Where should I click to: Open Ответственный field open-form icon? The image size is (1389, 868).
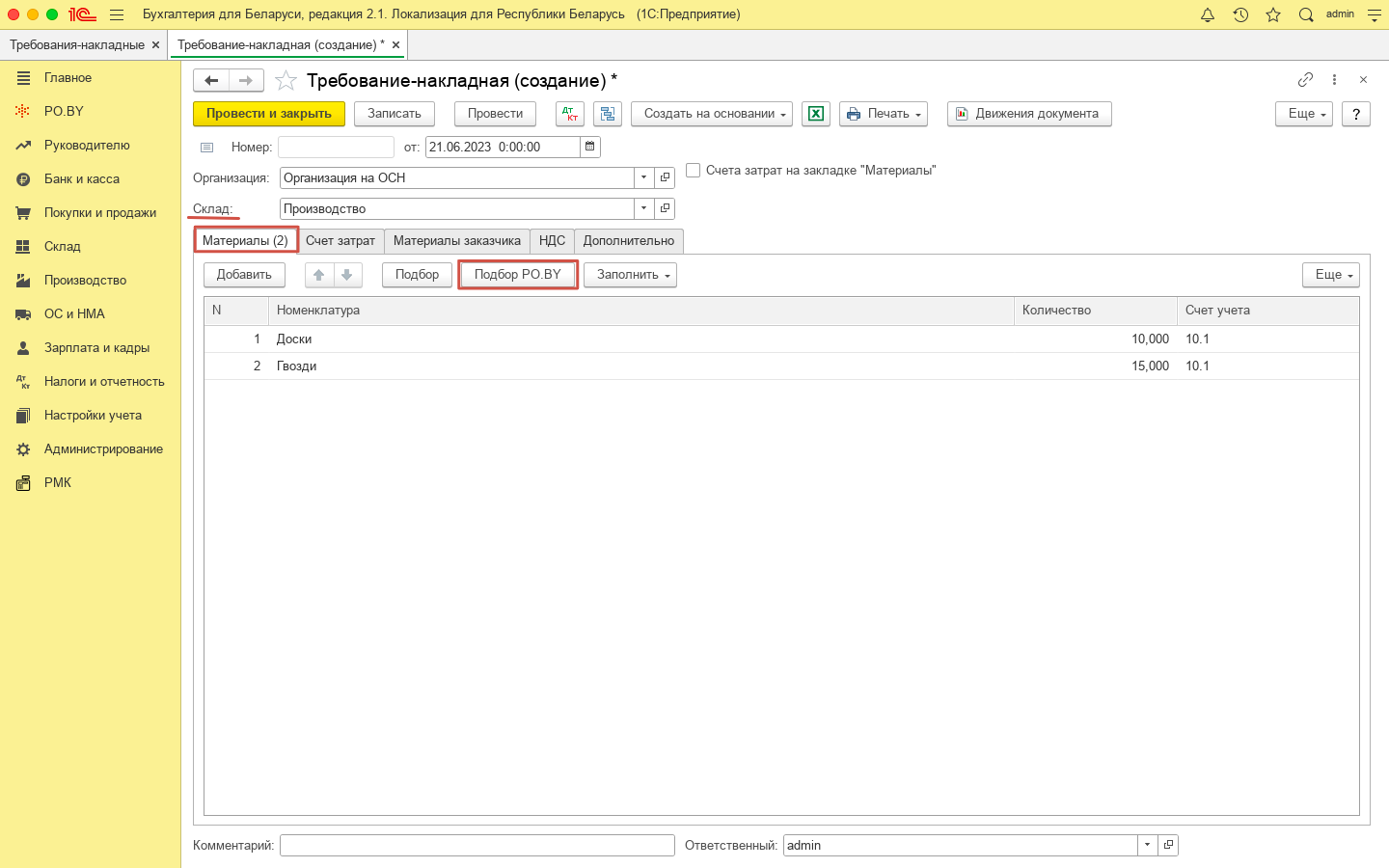point(1168,845)
